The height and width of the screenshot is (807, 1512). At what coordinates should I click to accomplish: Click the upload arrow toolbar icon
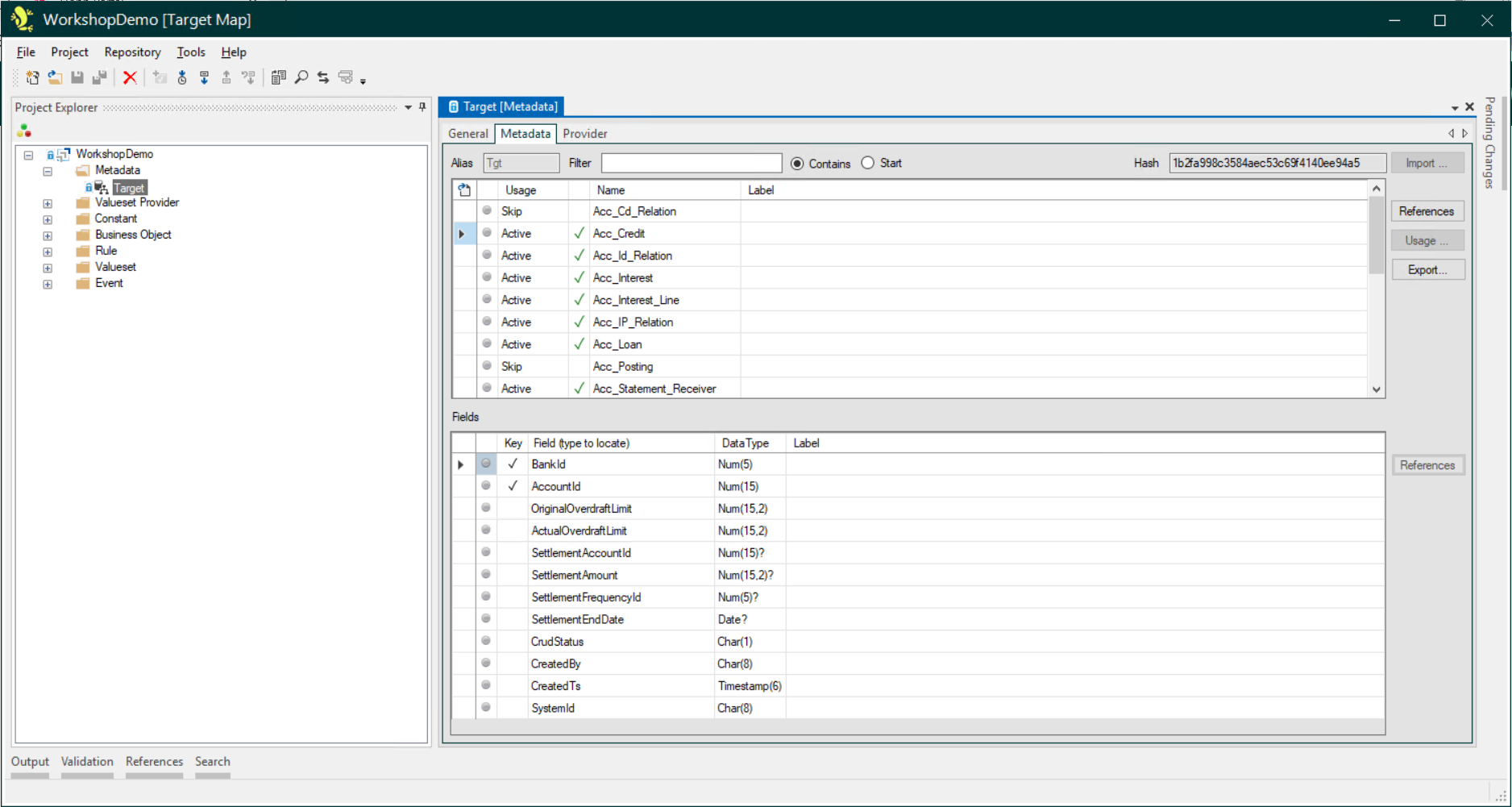click(x=226, y=77)
